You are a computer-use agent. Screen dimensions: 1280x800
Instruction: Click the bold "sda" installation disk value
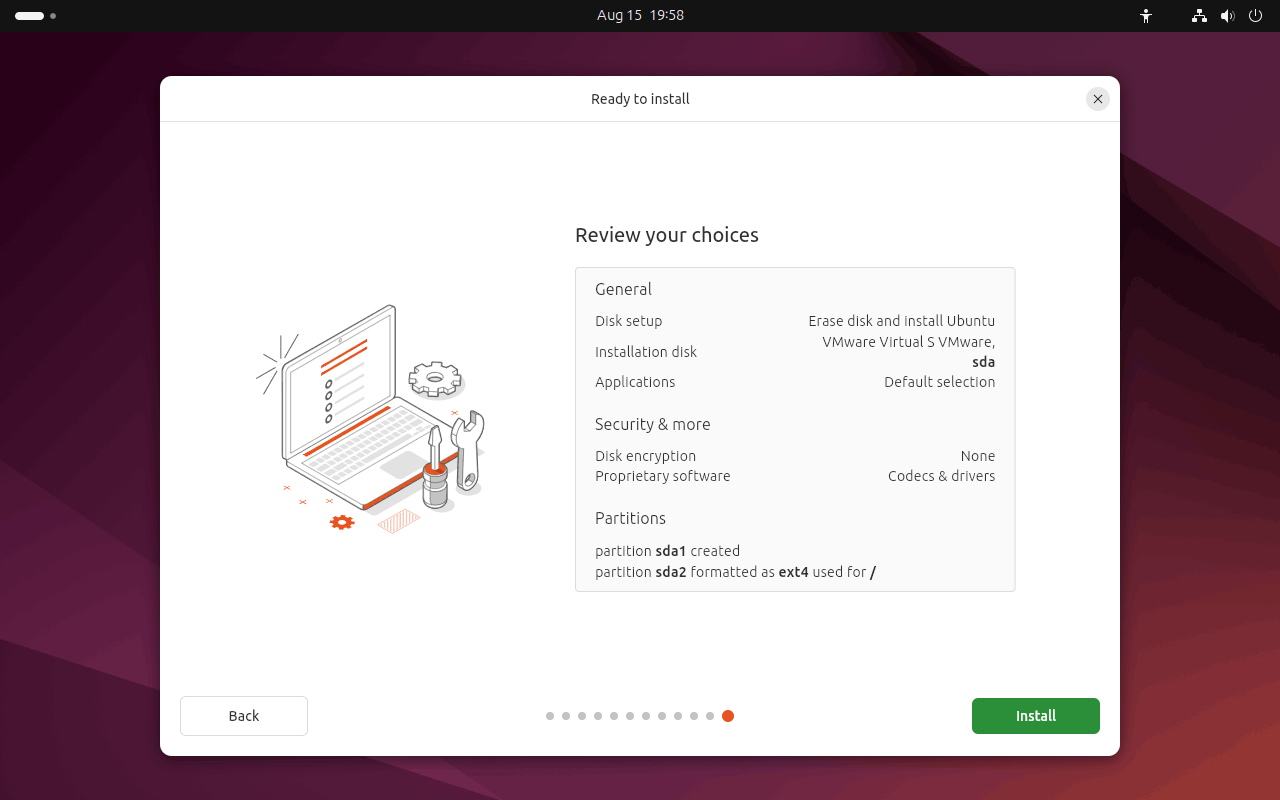983,362
